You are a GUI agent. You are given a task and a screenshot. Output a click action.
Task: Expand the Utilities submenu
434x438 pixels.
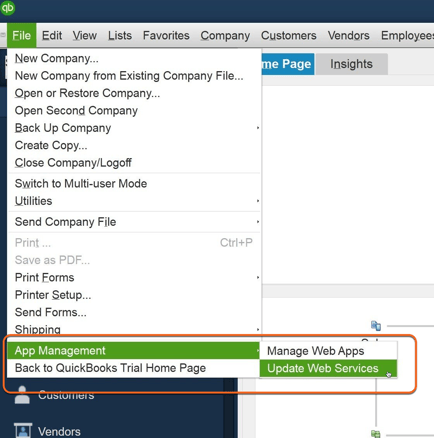pos(134,201)
